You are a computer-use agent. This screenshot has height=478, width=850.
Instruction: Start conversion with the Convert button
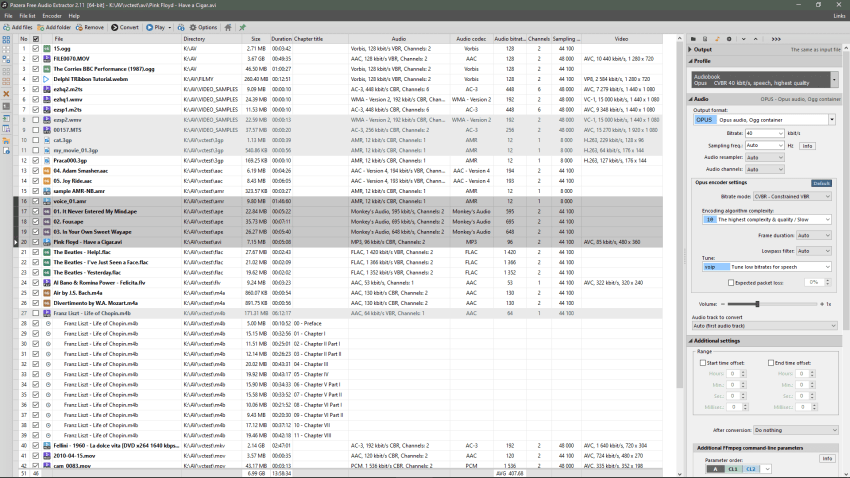(x=125, y=27)
